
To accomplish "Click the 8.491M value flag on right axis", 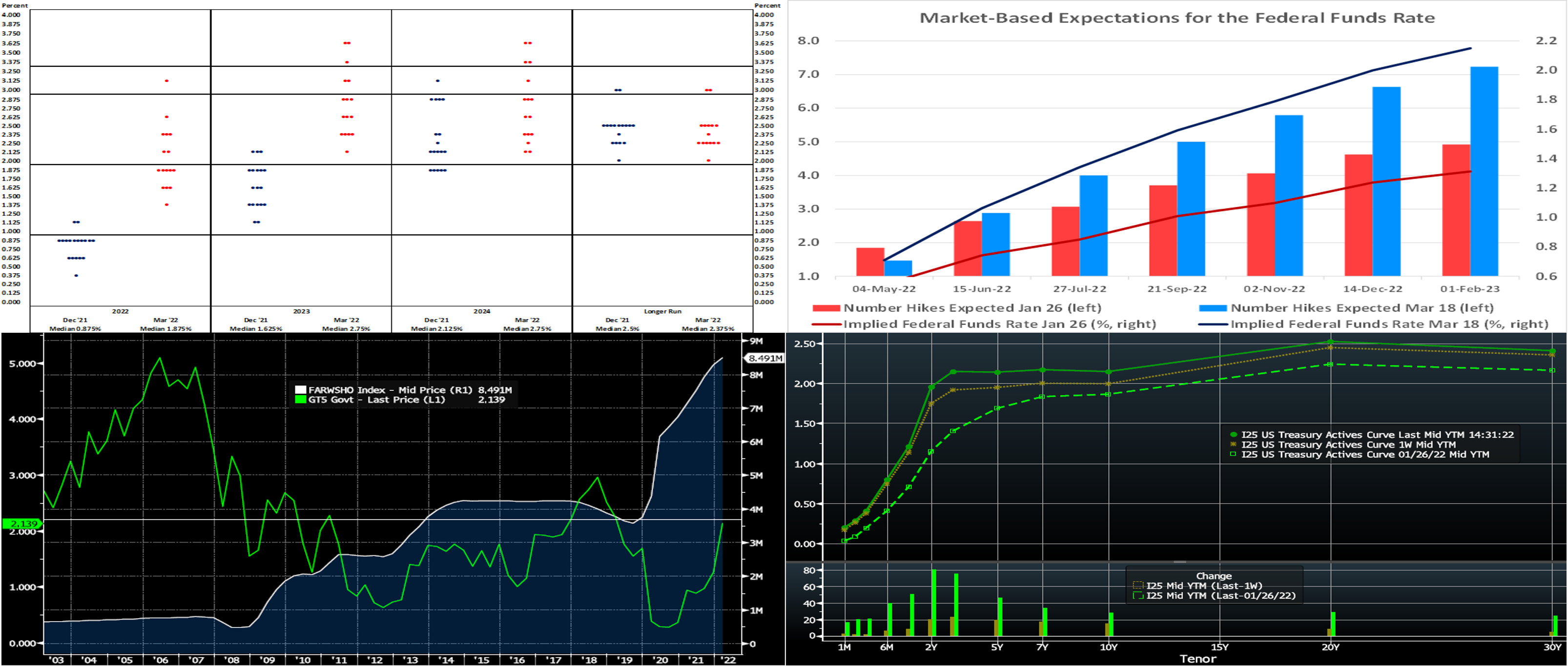I will 765,358.
